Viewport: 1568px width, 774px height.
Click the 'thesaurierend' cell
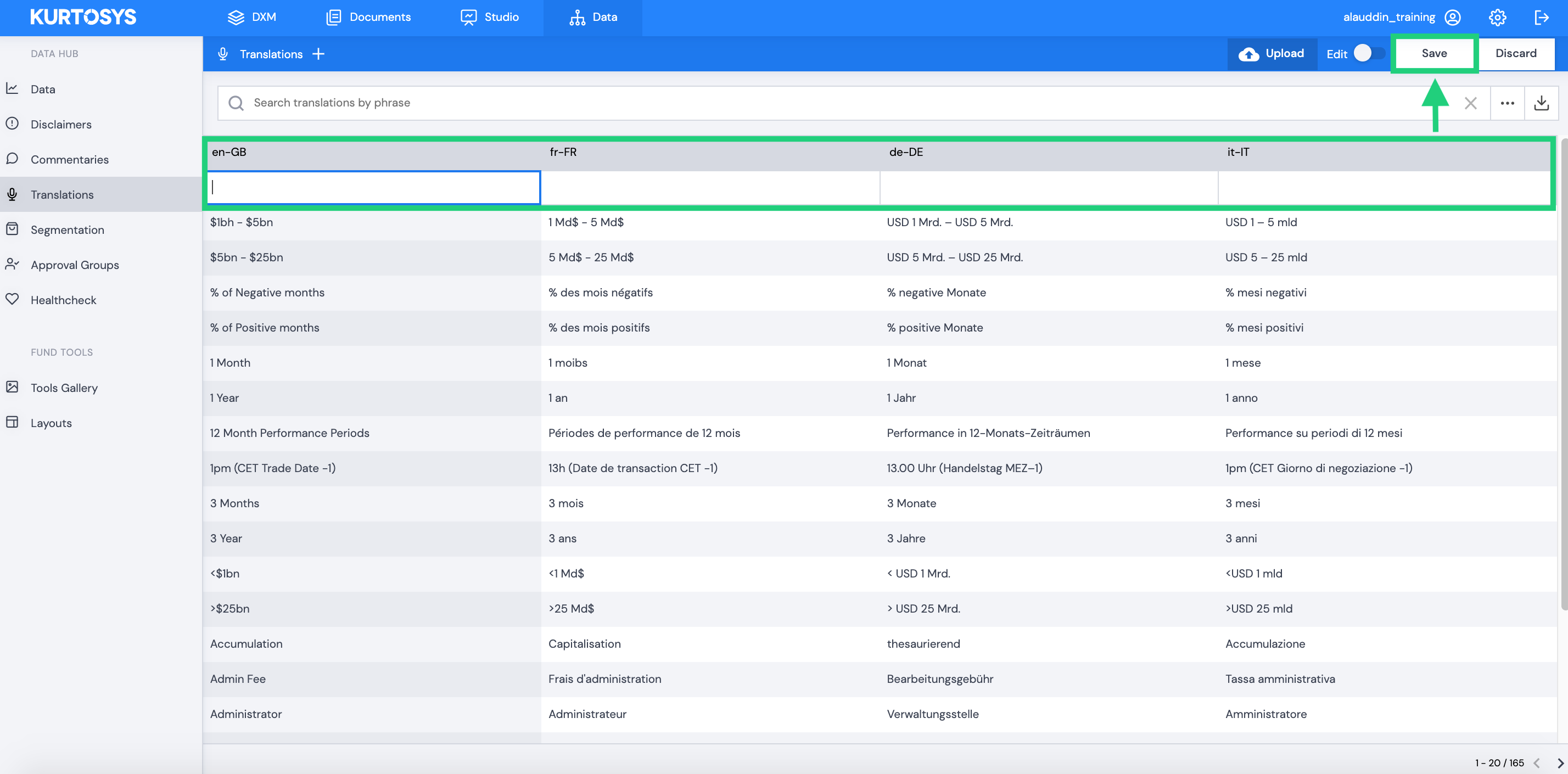point(1049,644)
